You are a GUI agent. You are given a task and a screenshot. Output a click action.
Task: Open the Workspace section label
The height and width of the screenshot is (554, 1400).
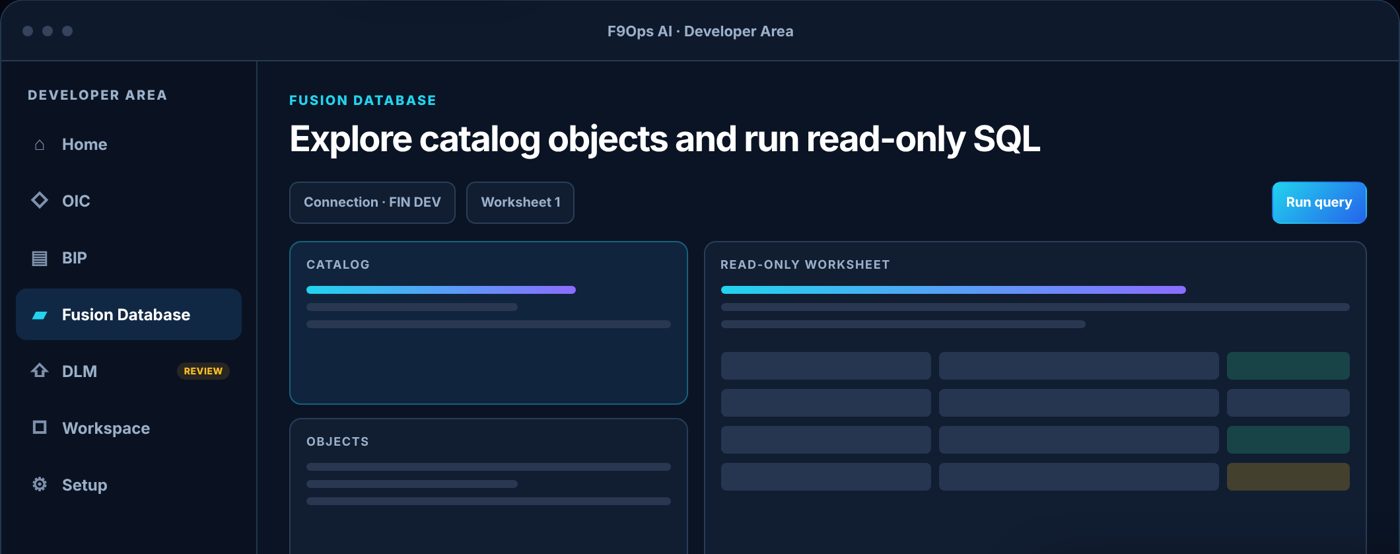[x=106, y=428]
